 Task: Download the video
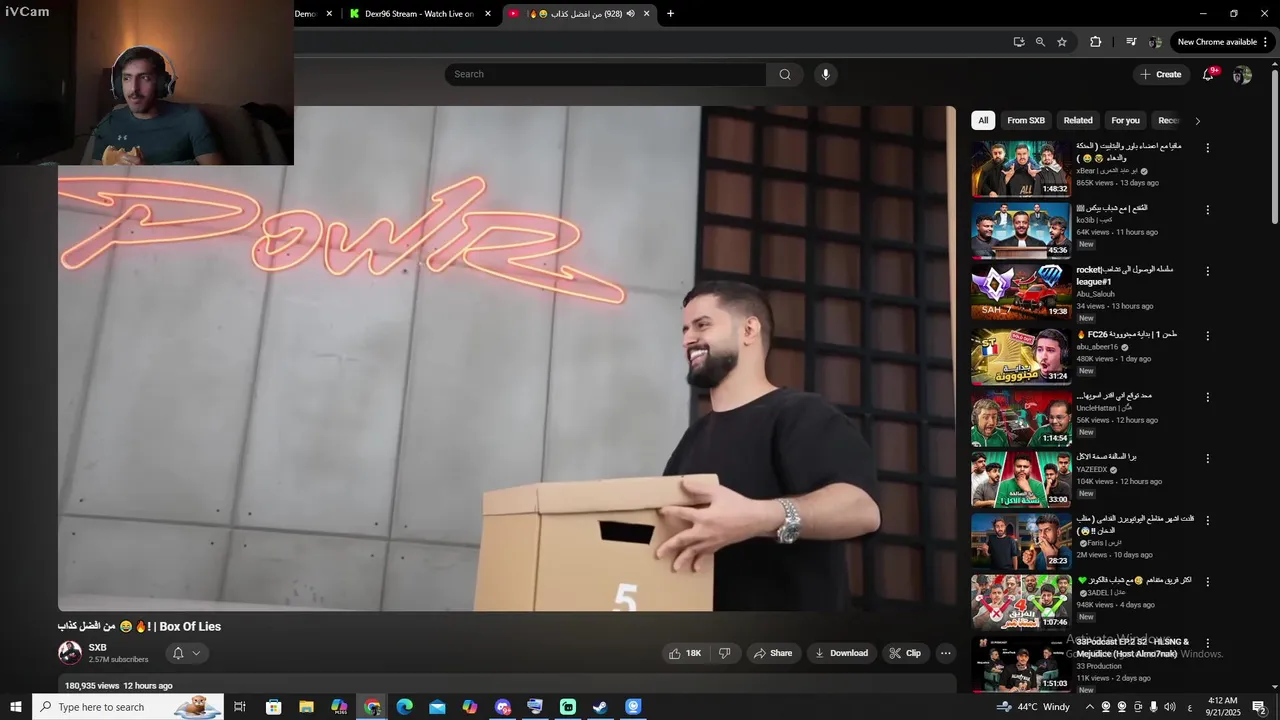(x=840, y=653)
